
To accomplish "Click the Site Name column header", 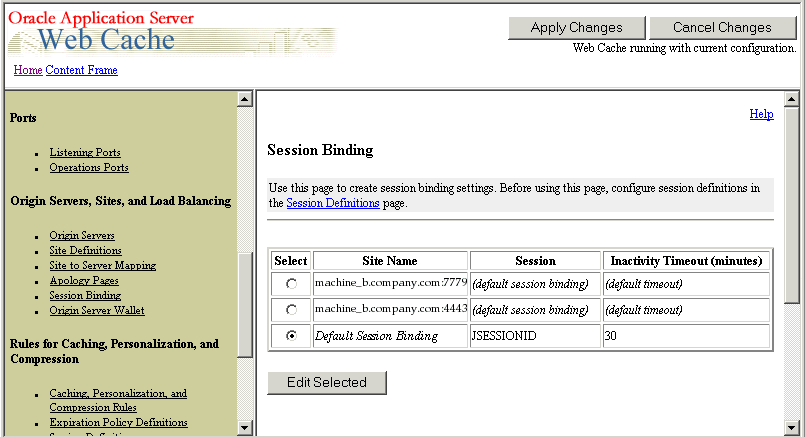I will 391,261.
